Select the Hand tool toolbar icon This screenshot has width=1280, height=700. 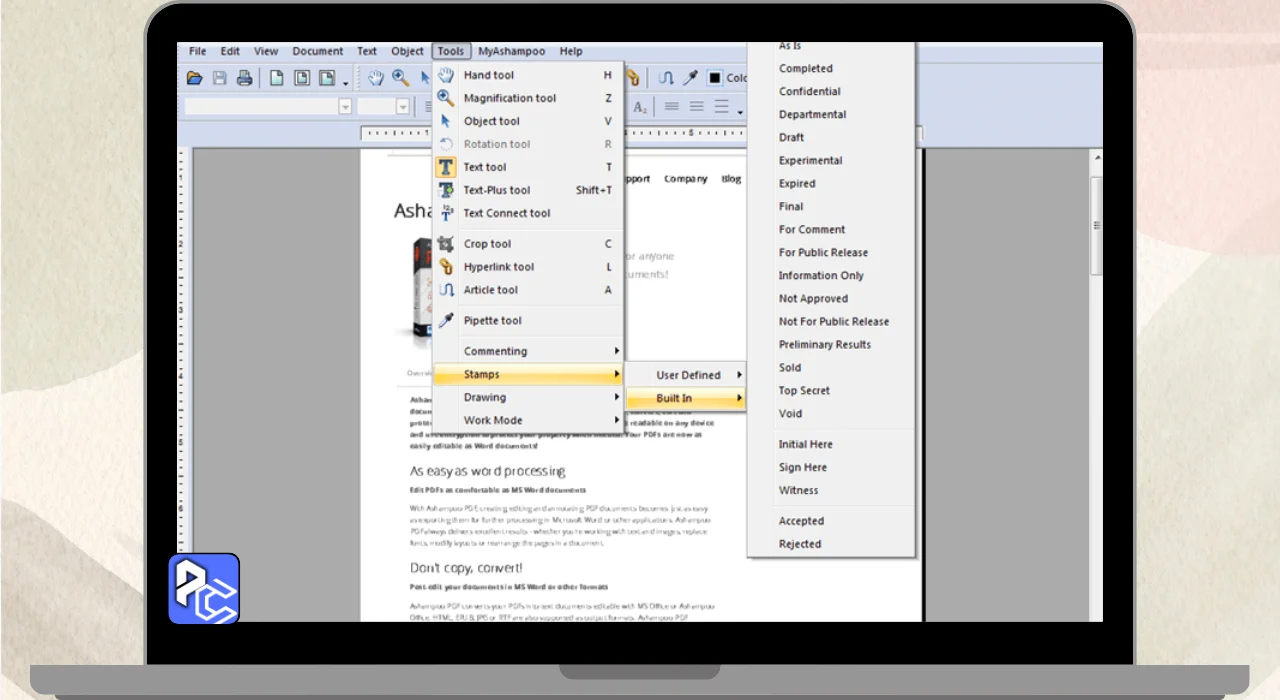376,78
